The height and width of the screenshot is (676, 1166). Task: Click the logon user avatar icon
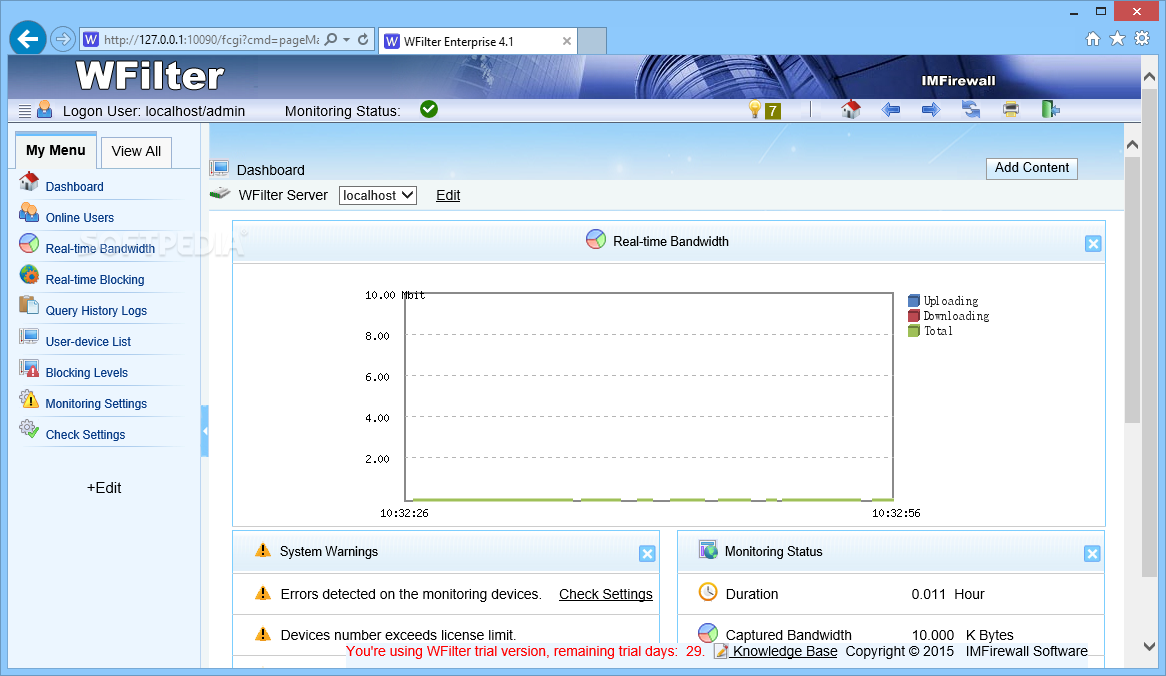tap(45, 109)
